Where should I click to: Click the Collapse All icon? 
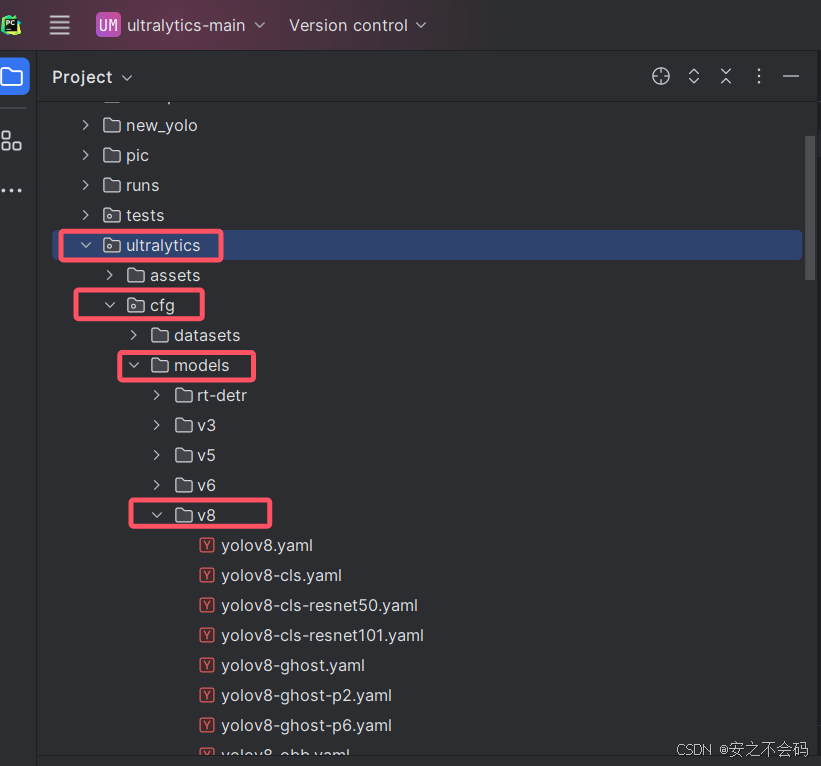pos(726,76)
